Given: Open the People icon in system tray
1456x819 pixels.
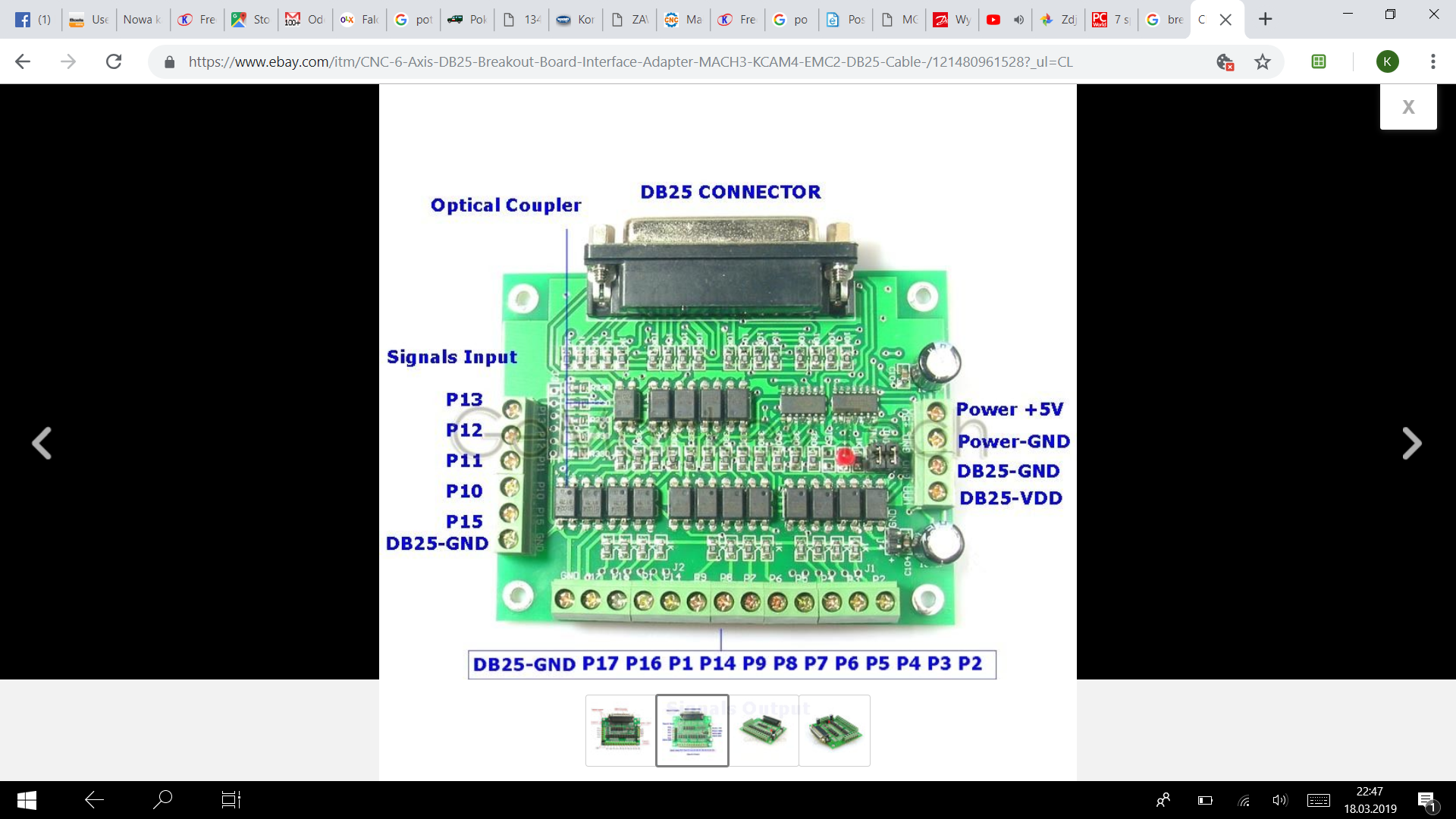Looking at the screenshot, I should click(x=1163, y=800).
